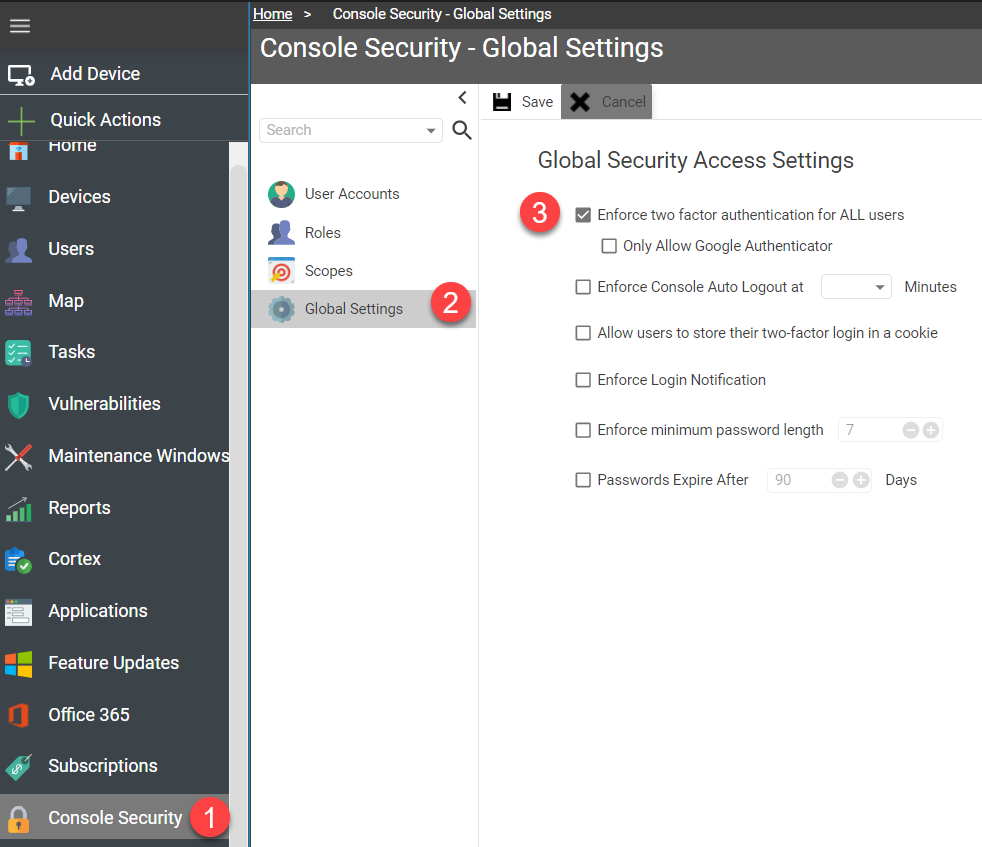Image resolution: width=982 pixels, height=847 pixels.
Task: Click the Feature Updates Windows logo icon
Action: [18, 663]
